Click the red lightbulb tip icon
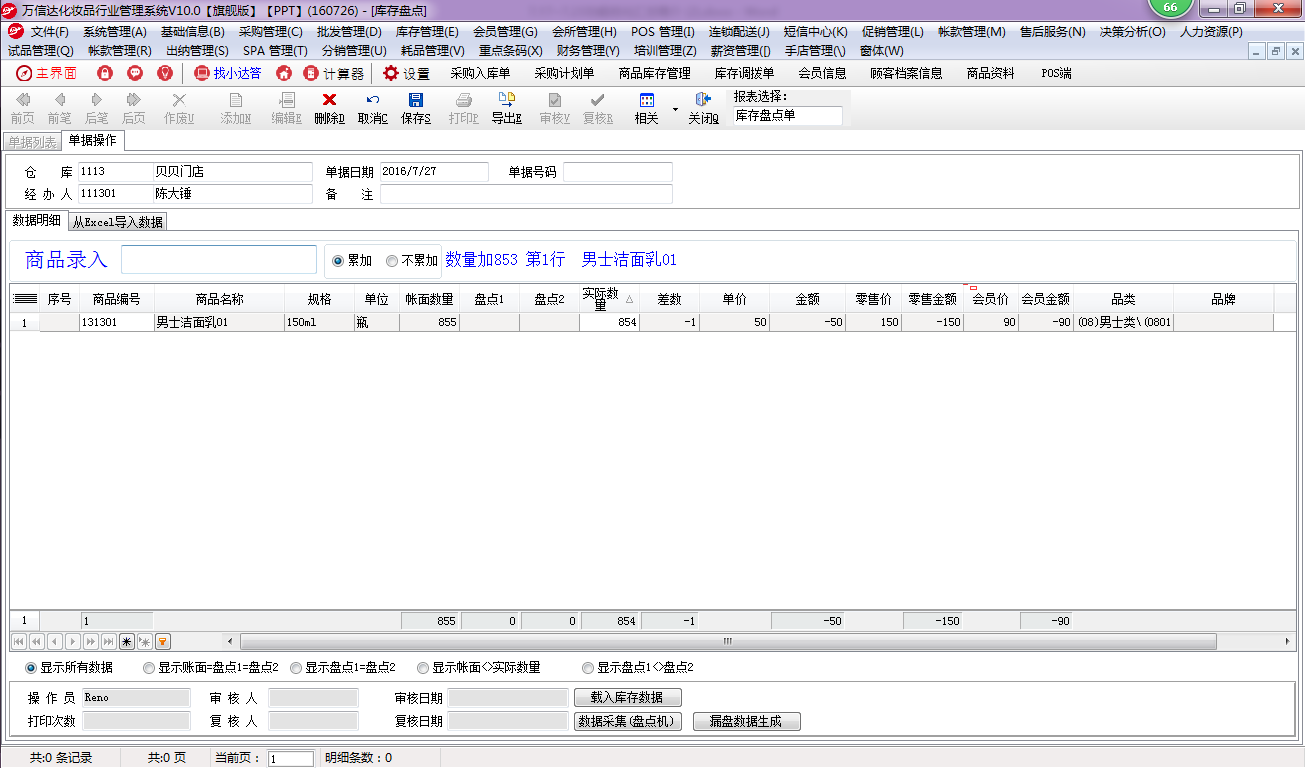The height and width of the screenshot is (768, 1305). (x=165, y=73)
